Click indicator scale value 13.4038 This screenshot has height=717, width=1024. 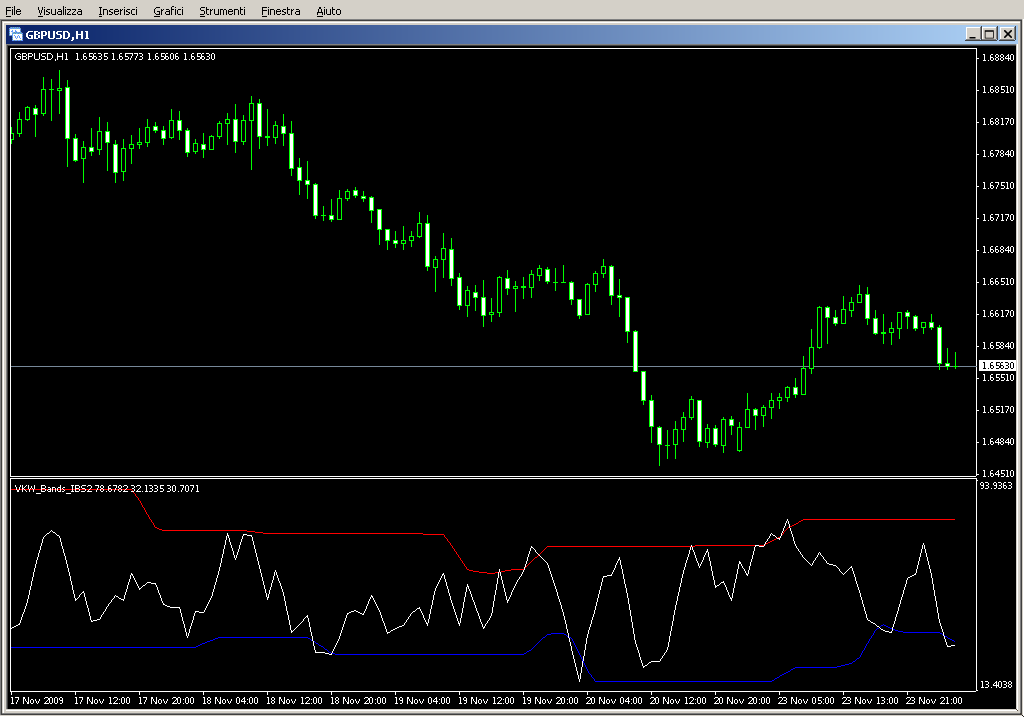(996, 684)
